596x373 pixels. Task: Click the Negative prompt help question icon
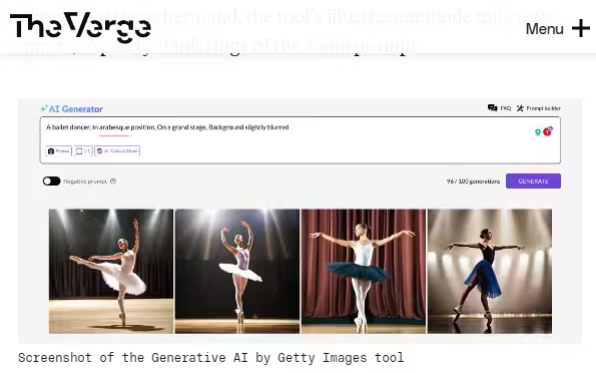pyautogui.click(x=113, y=181)
